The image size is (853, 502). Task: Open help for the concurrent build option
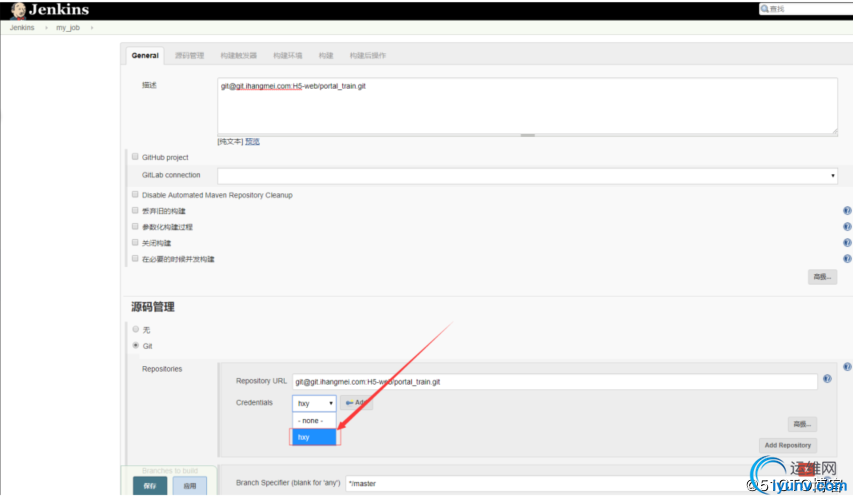(x=847, y=259)
